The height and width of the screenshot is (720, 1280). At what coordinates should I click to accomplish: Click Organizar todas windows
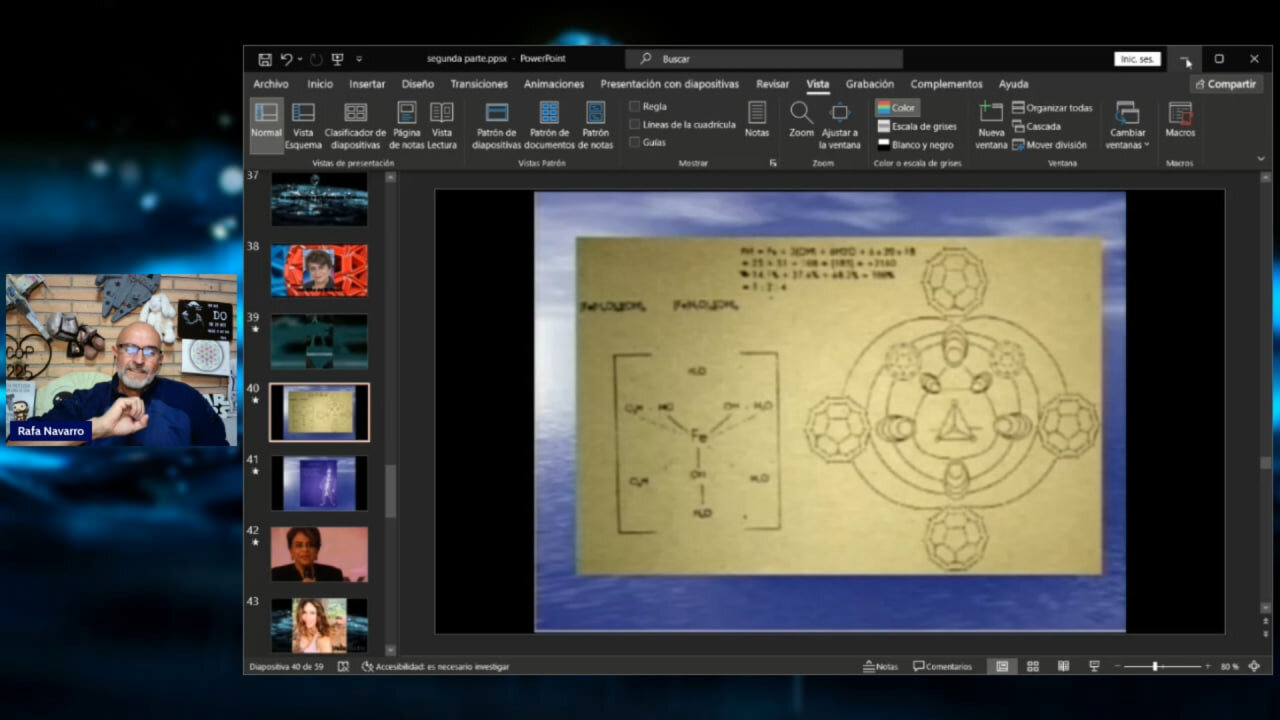1052,108
